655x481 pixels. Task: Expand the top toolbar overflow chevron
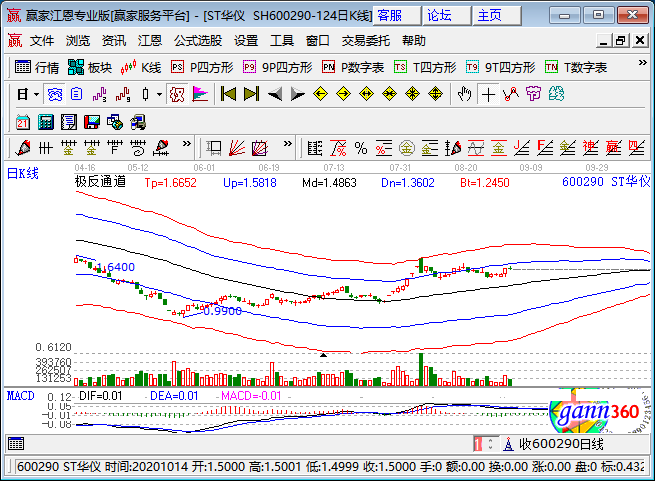642,63
